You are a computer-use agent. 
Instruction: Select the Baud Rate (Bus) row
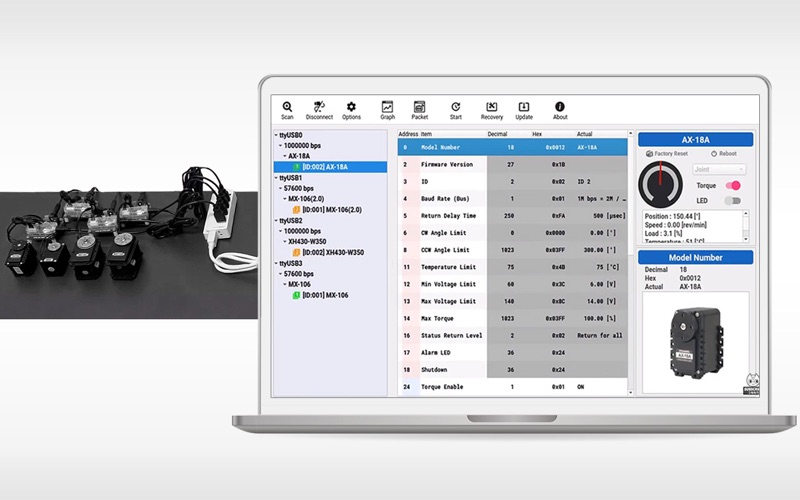point(512,198)
